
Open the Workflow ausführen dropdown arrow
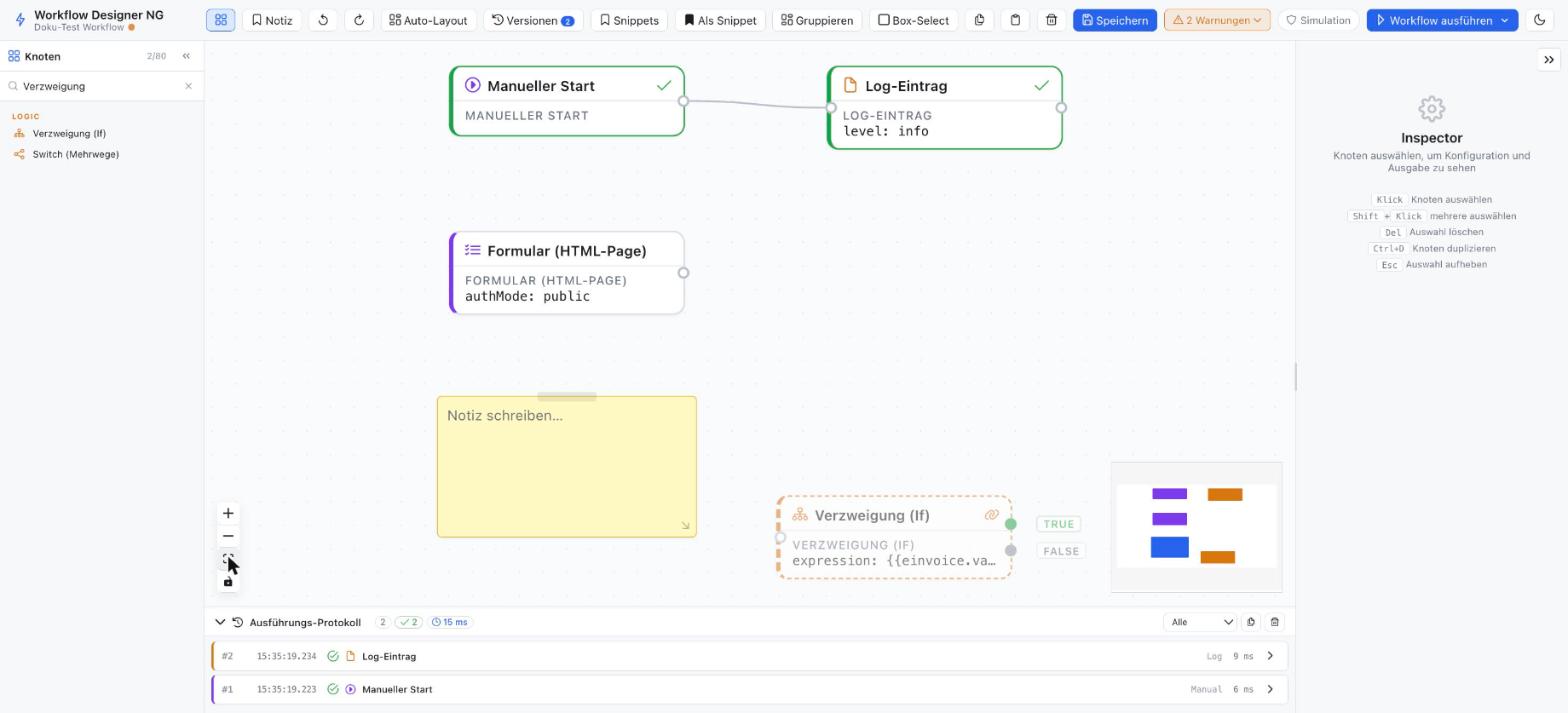[1506, 20]
